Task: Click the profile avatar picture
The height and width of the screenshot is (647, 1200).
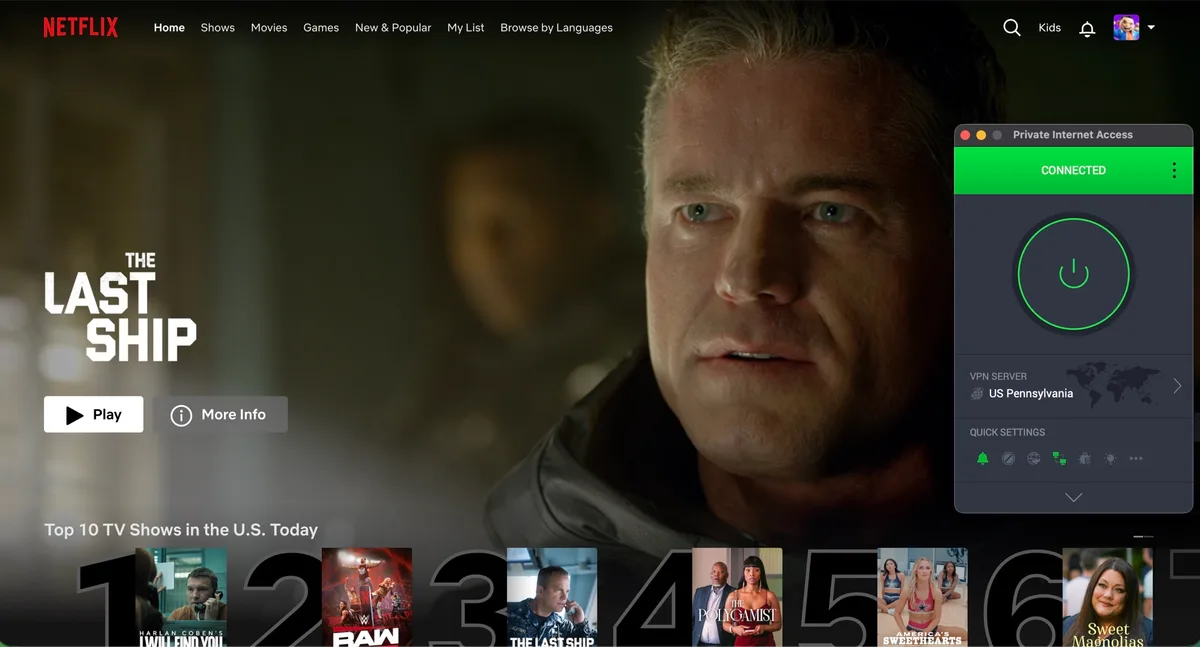Action: (1126, 28)
